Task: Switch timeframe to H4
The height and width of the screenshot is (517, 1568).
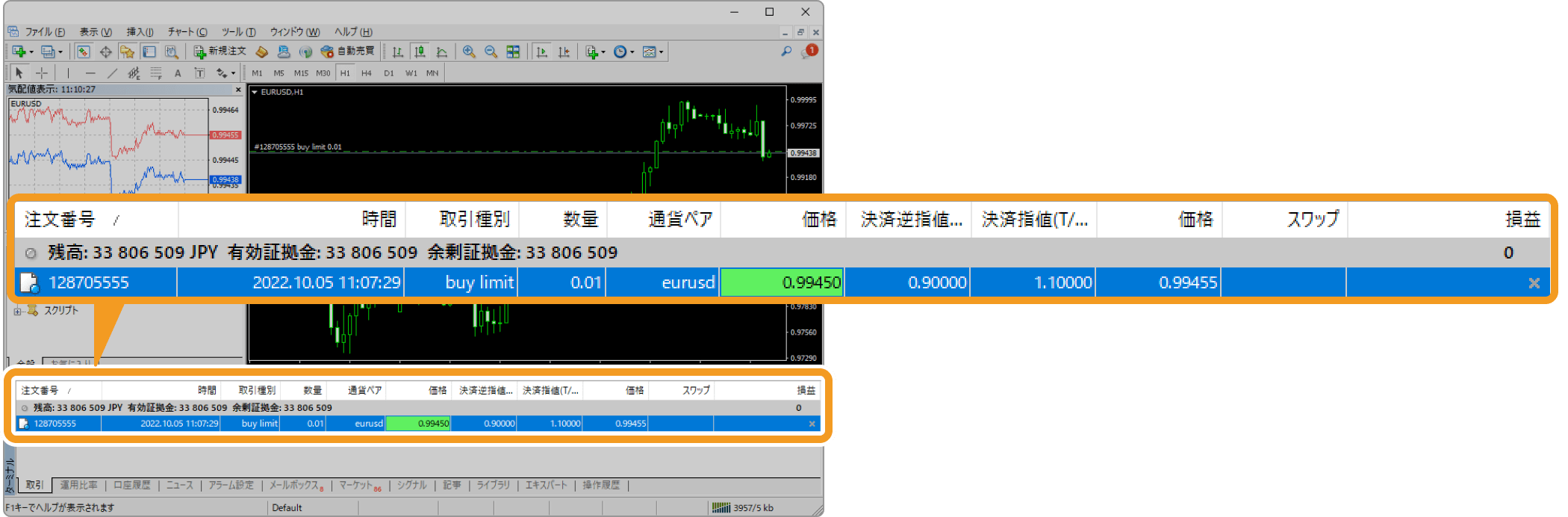Action: point(366,73)
